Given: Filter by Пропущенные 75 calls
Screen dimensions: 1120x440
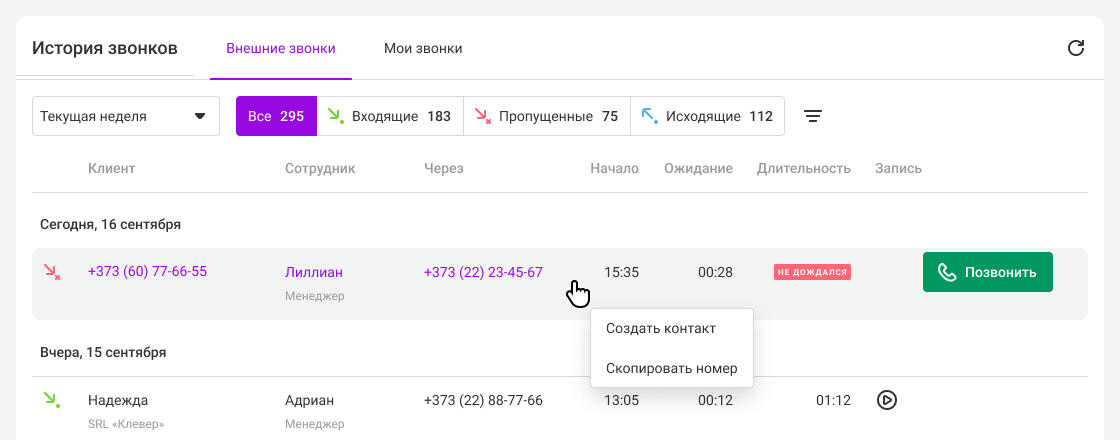Looking at the screenshot, I should [546, 116].
